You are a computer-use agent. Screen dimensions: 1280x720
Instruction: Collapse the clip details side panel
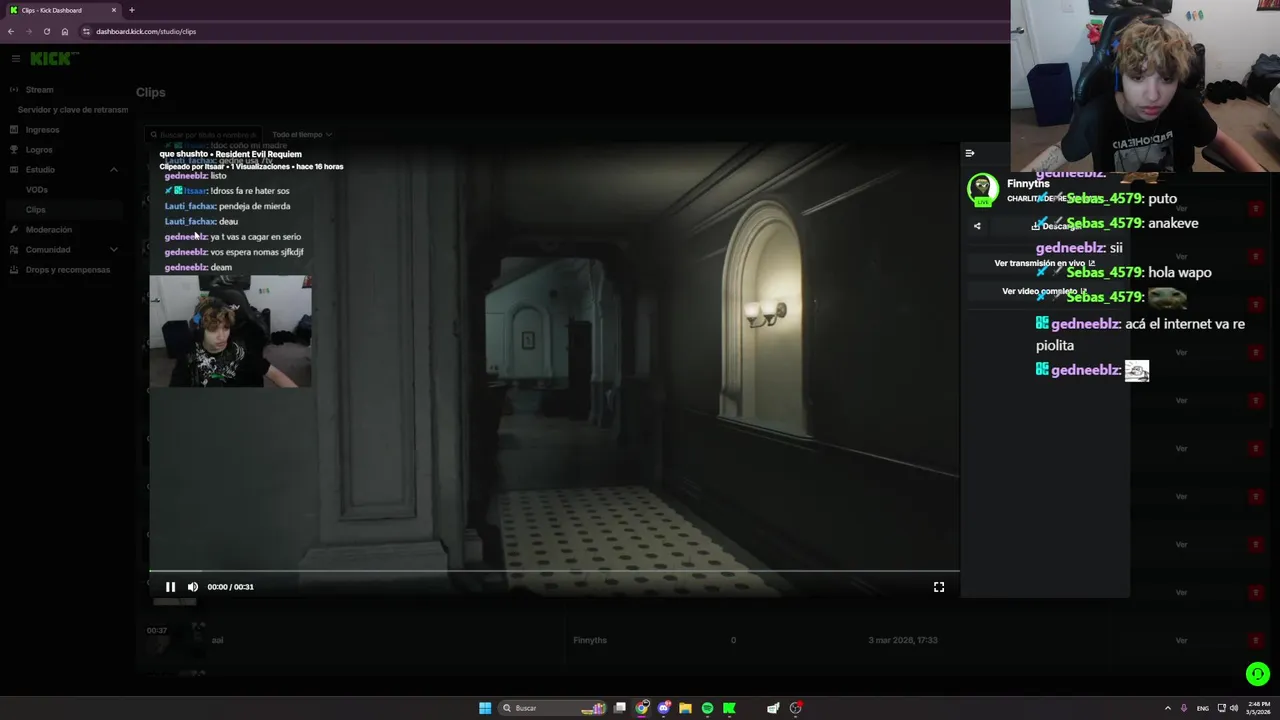969,153
